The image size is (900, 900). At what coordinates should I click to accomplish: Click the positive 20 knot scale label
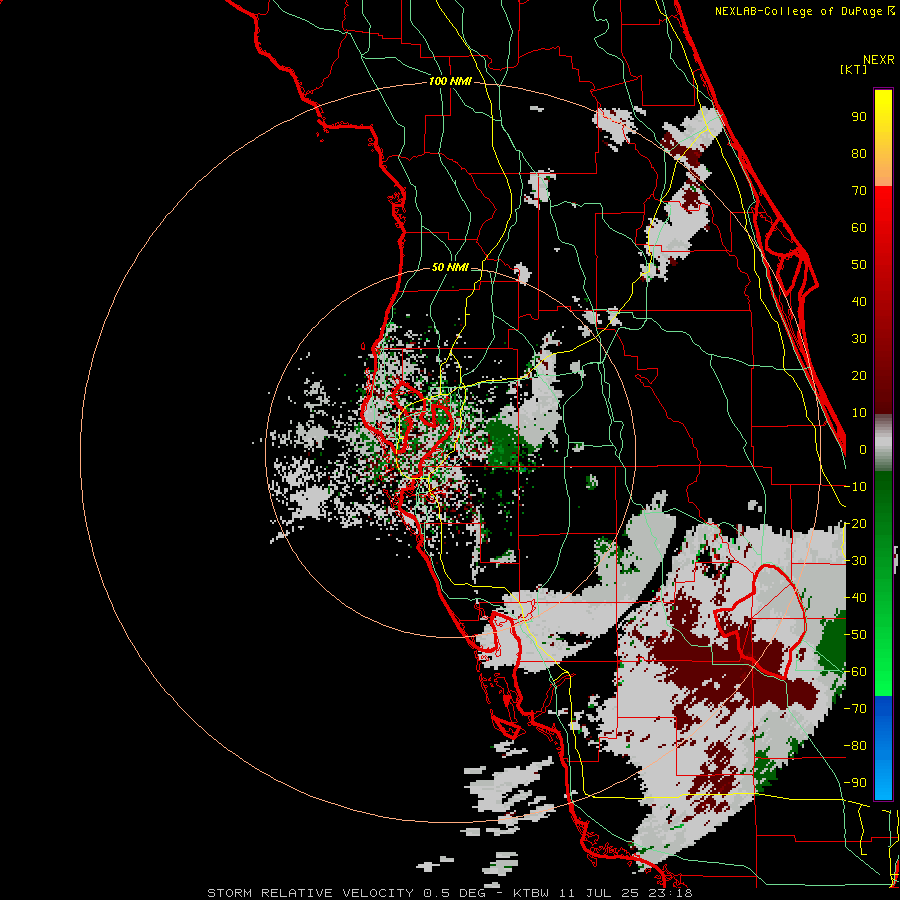point(859,376)
